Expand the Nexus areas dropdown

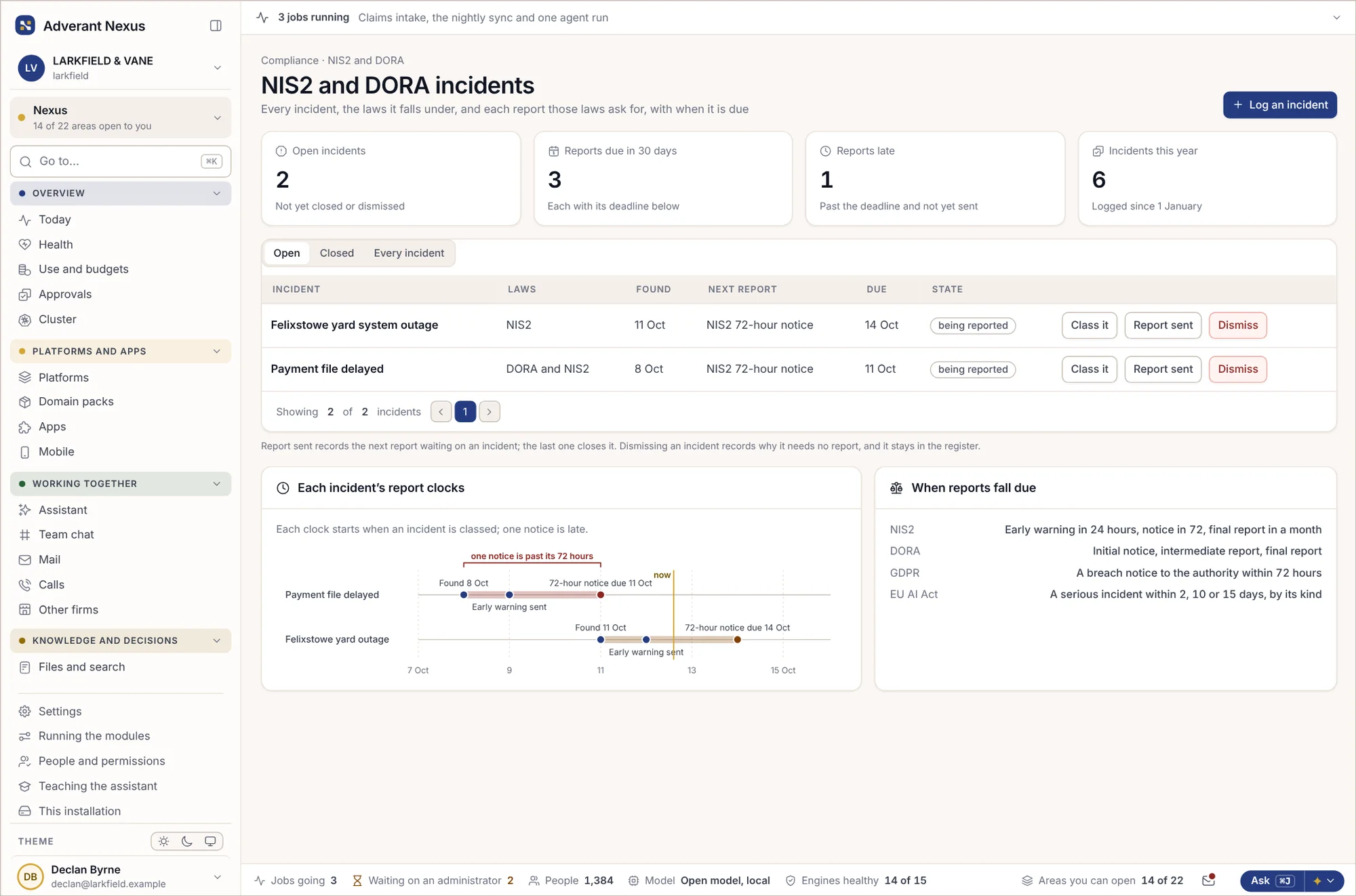point(121,118)
